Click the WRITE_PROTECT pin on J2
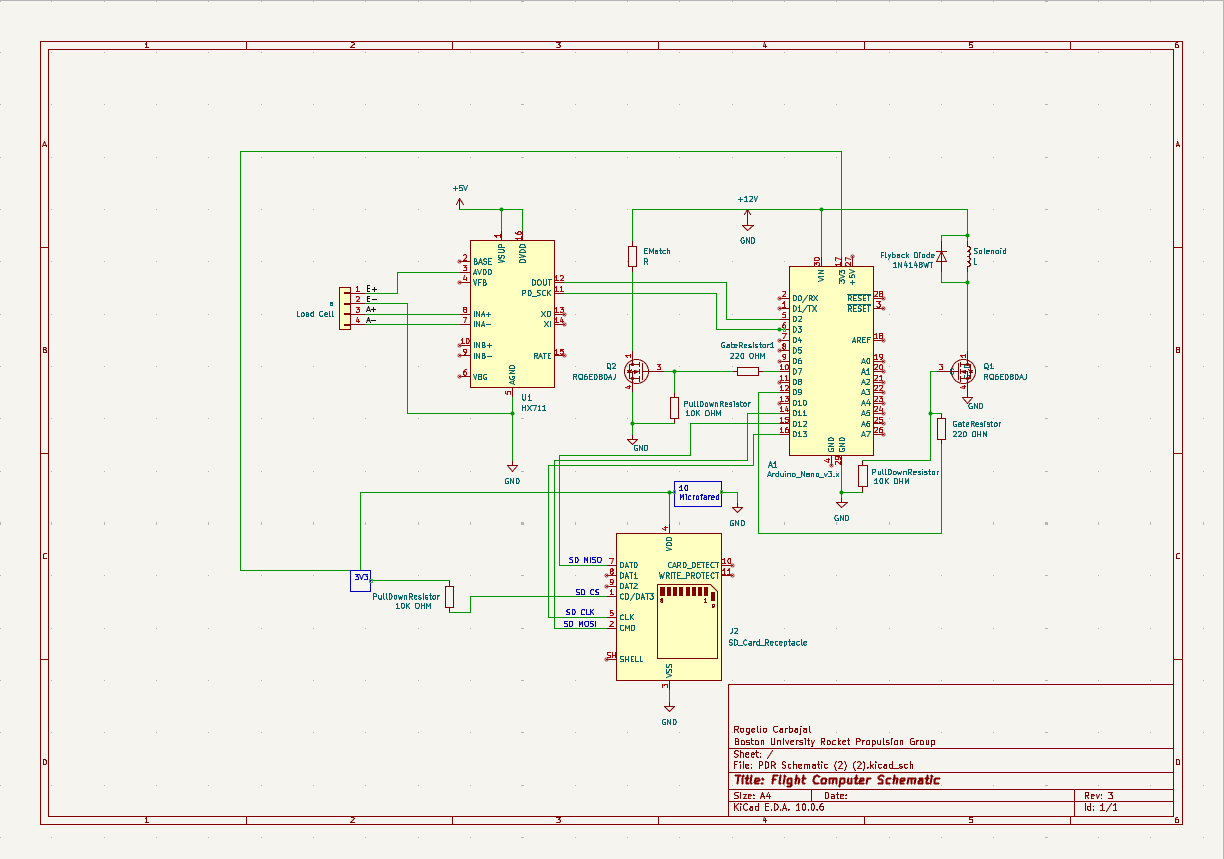This screenshot has width=1224, height=859. coord(689,576)
